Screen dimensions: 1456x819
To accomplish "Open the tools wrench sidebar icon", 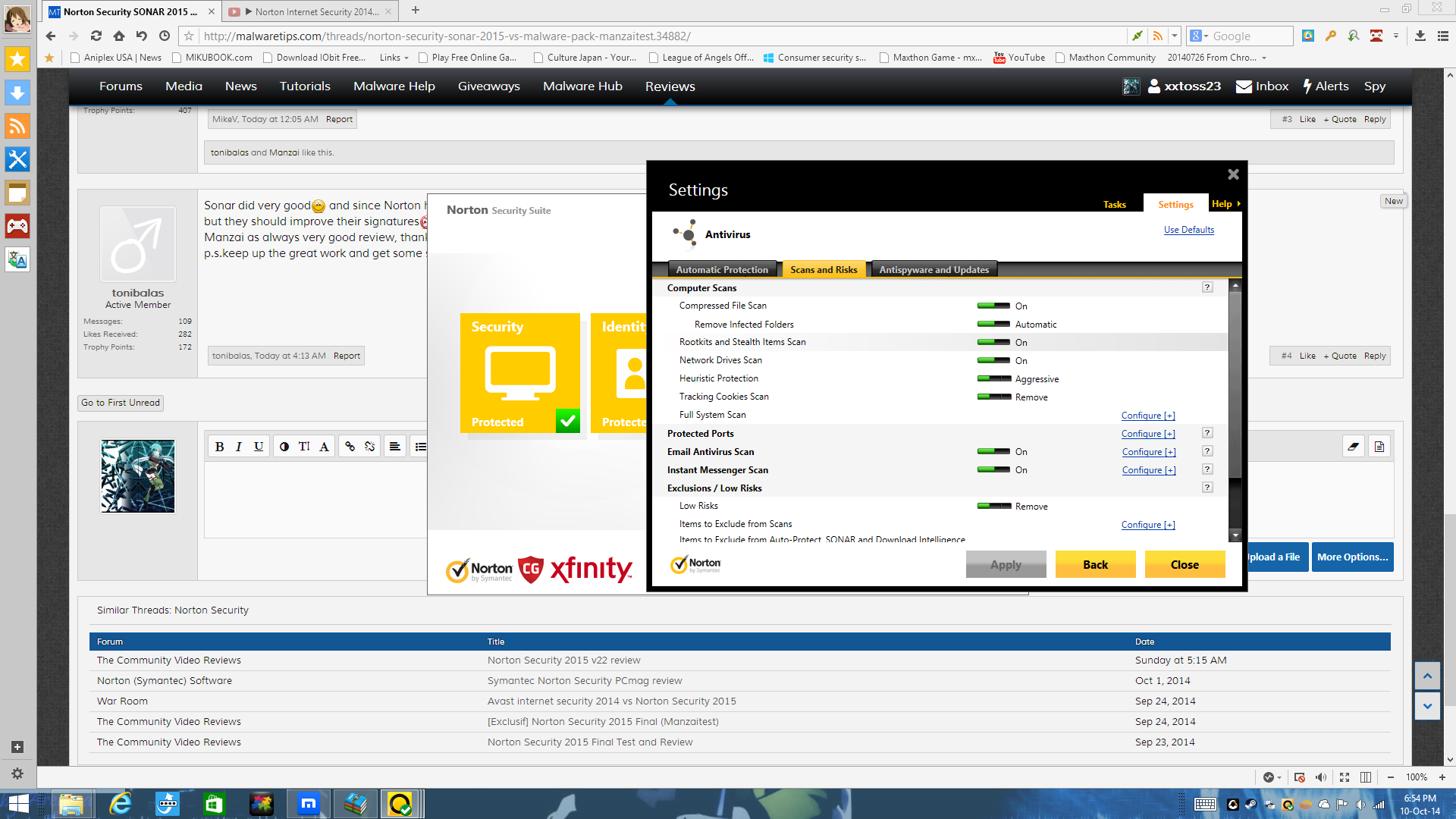I will (17, 159).
